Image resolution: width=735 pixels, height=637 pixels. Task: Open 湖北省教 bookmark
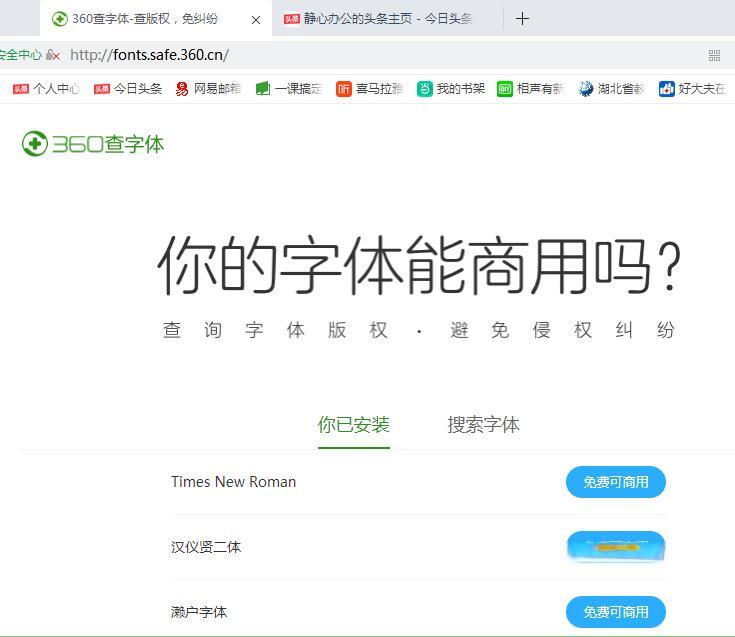611,89
